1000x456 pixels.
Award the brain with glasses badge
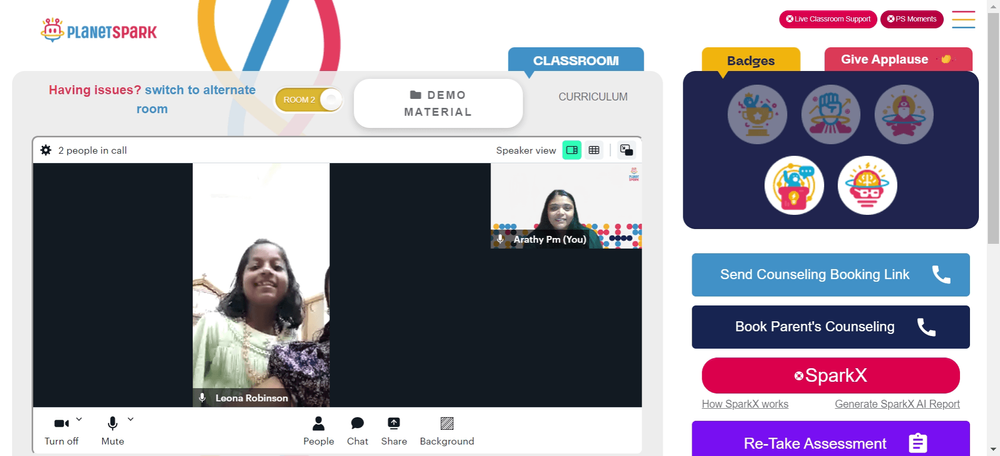click(867, 186)
